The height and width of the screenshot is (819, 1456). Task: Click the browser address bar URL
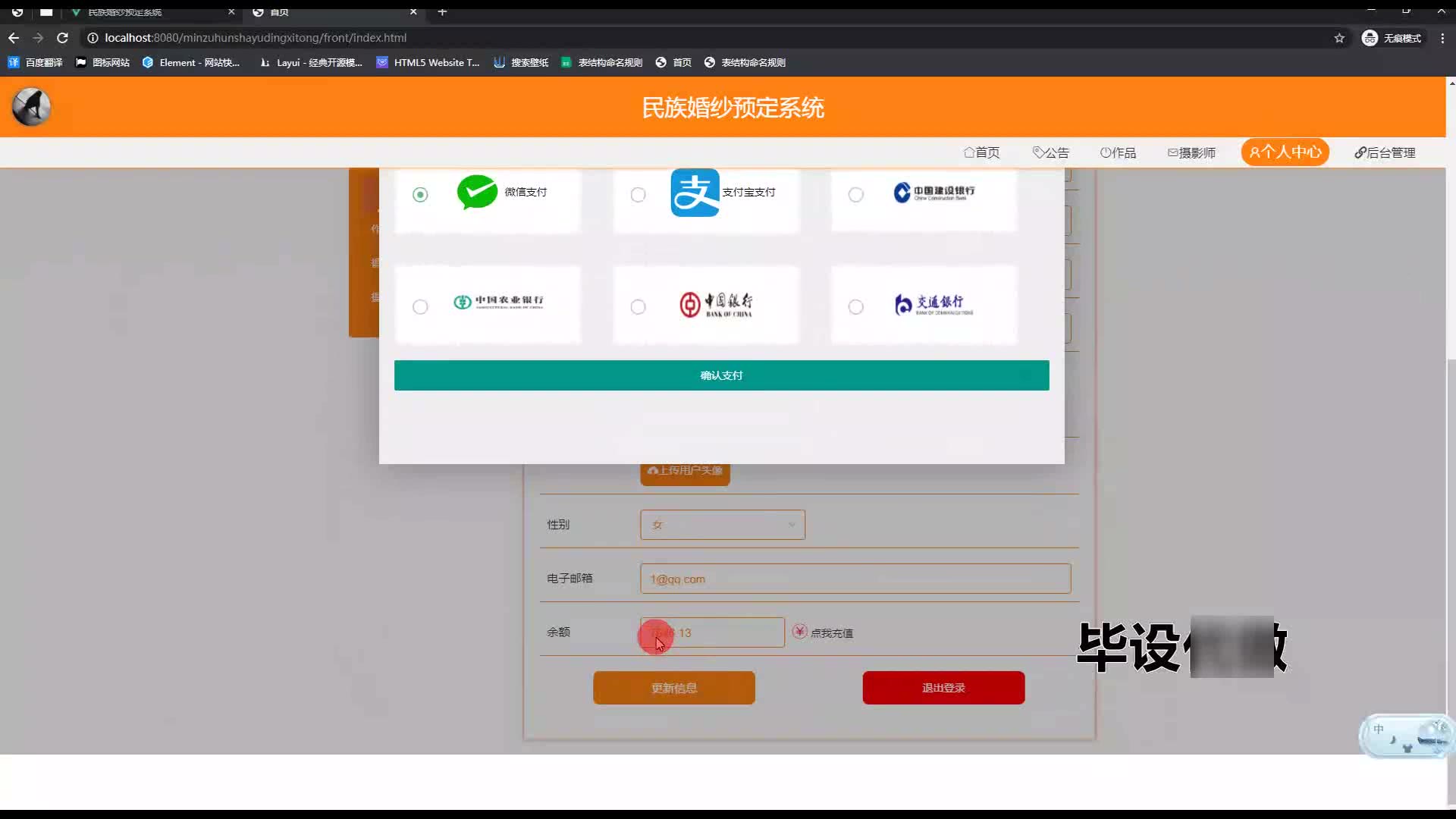256,38
